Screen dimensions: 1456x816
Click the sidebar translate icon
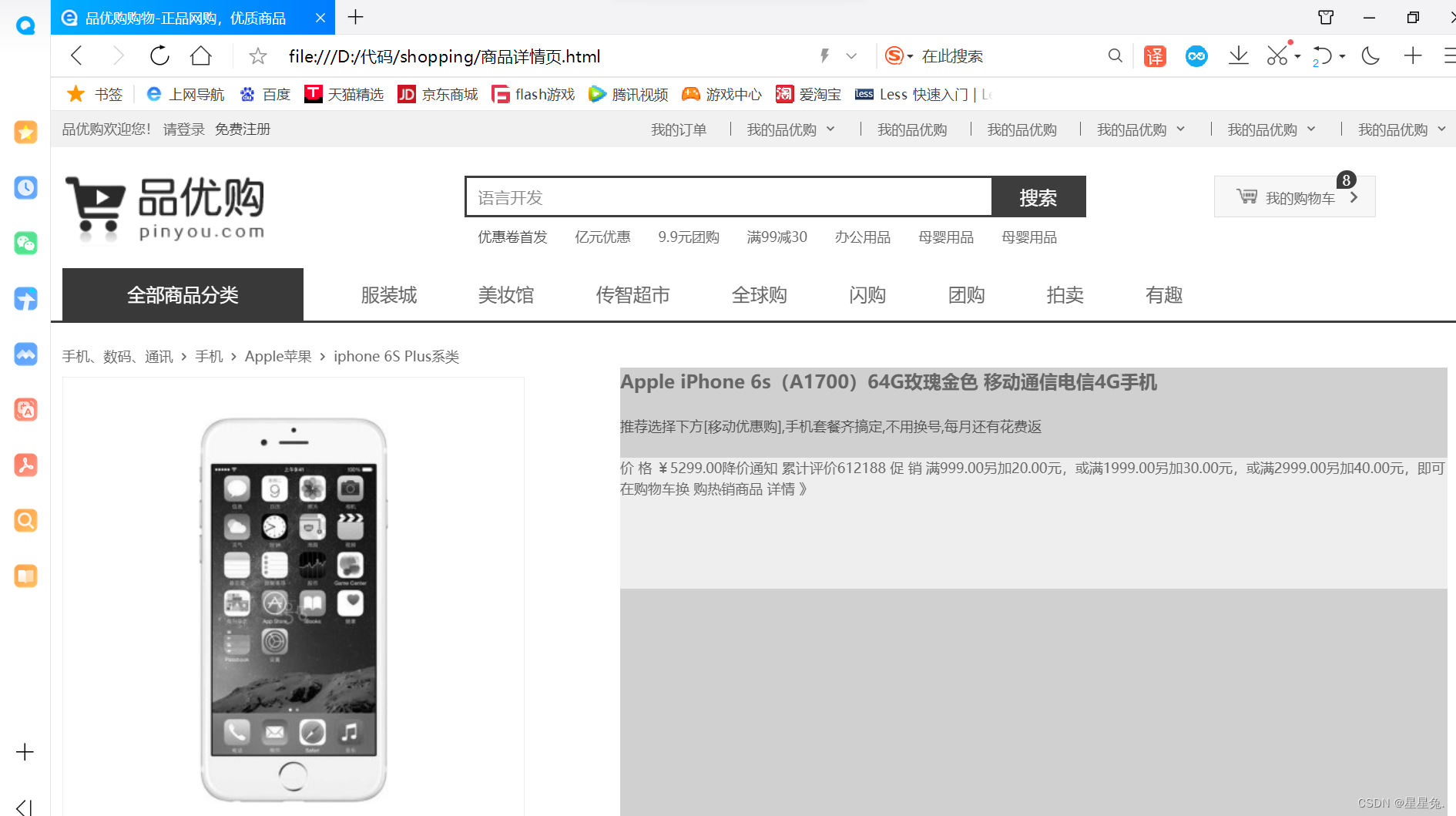coord(25,409)
